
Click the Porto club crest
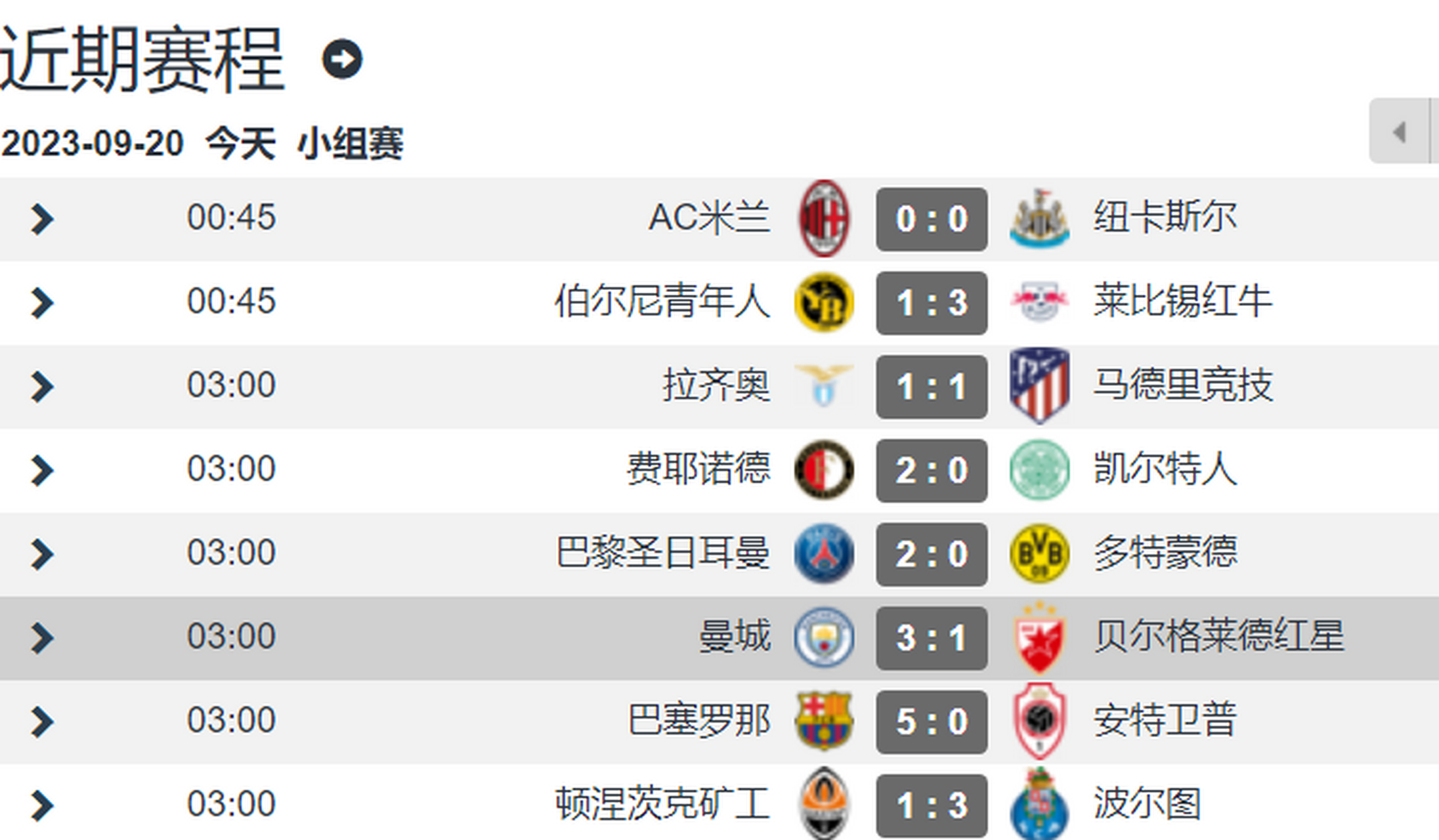pyautogui.click(x=1039, y=805)
